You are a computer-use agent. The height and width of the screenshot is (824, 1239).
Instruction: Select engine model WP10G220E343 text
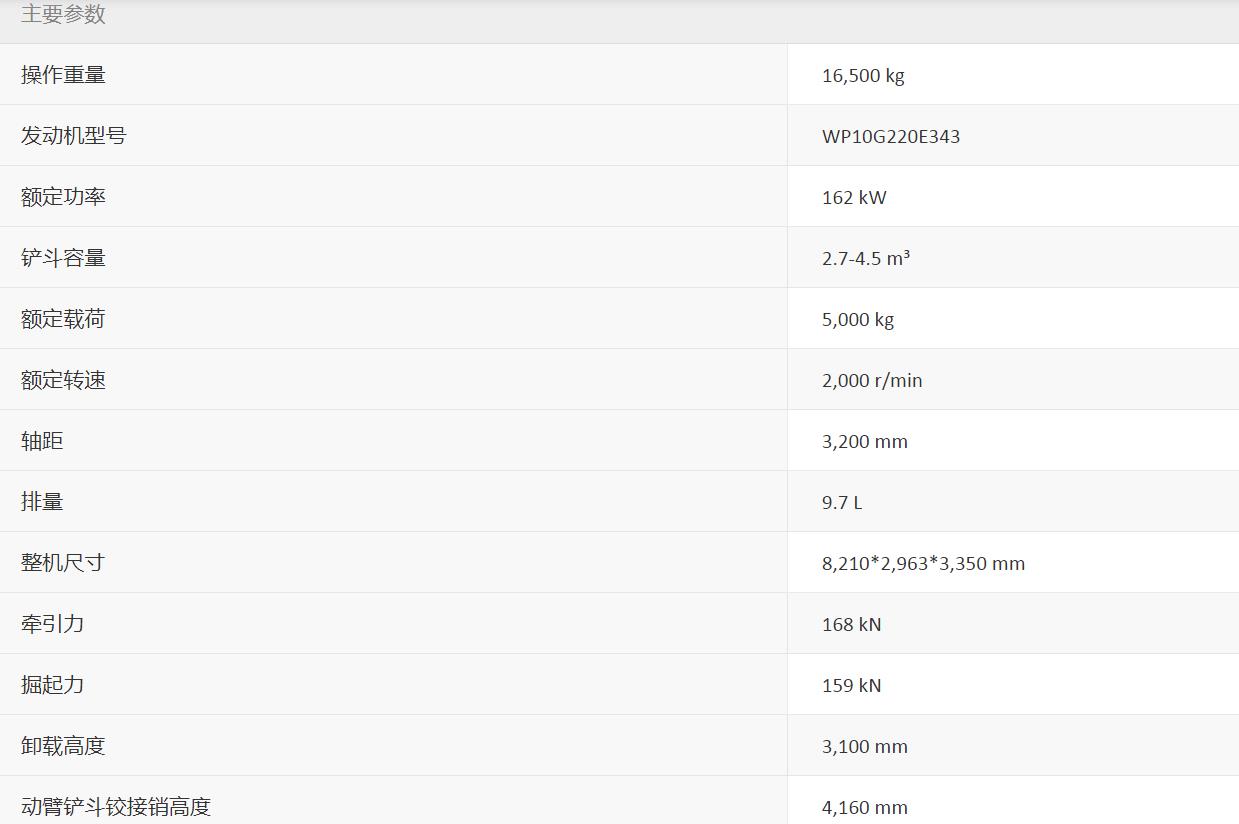(890, 137)
